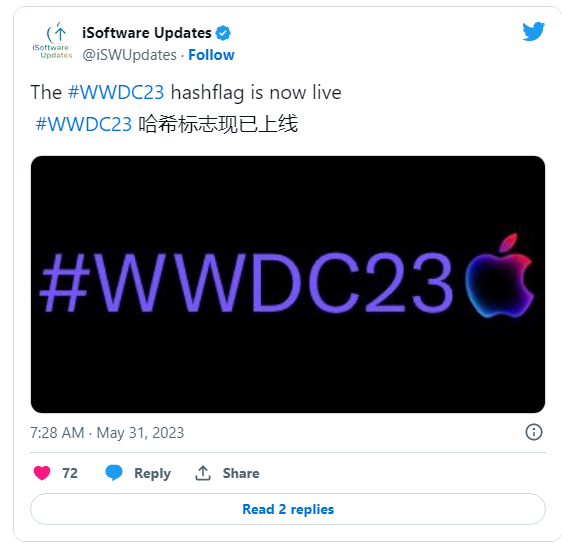
Task: Open the iSoftware Updates profile avatar
Action: (52, 40)
